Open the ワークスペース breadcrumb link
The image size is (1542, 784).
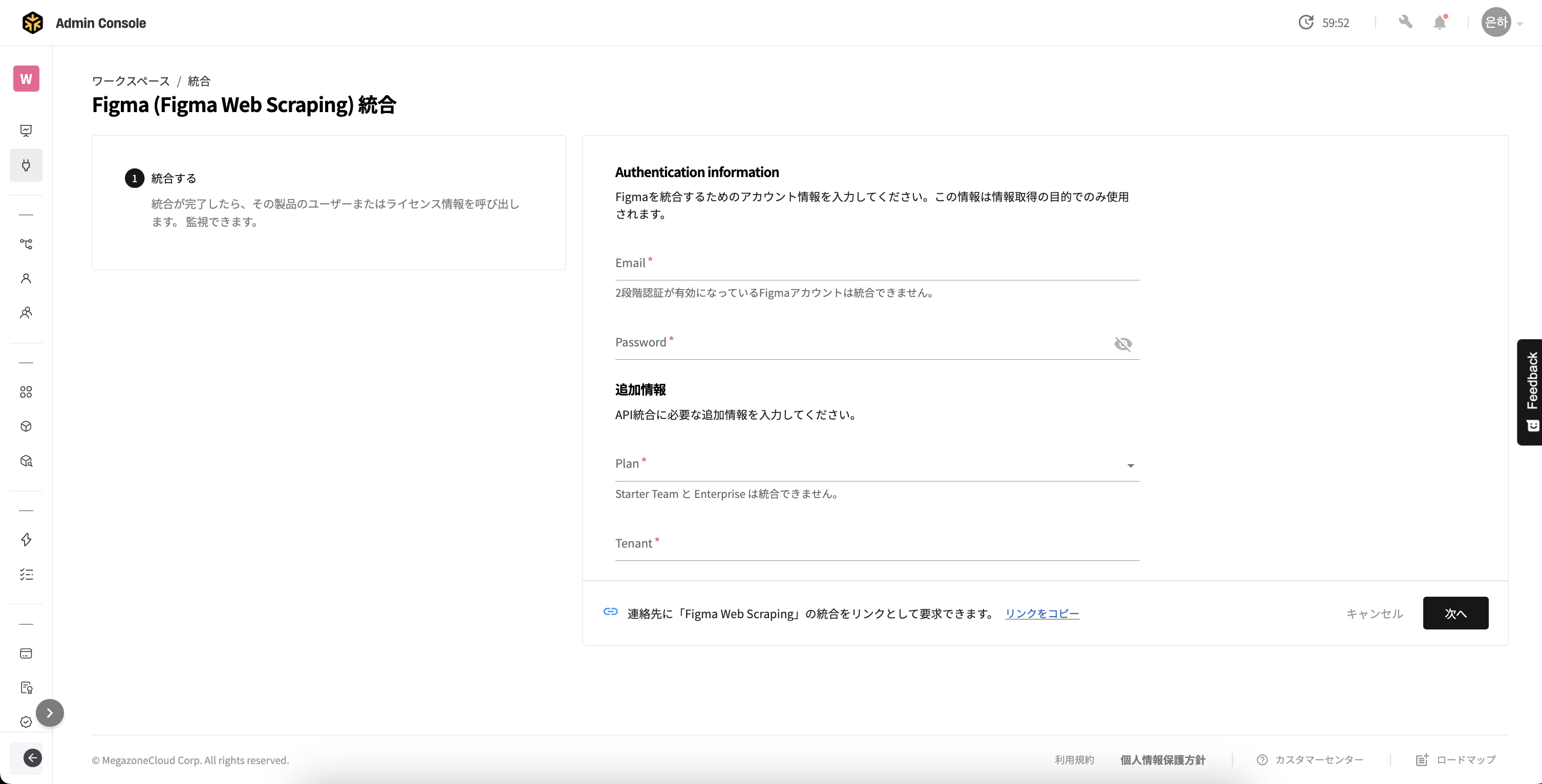pos(131,81)
